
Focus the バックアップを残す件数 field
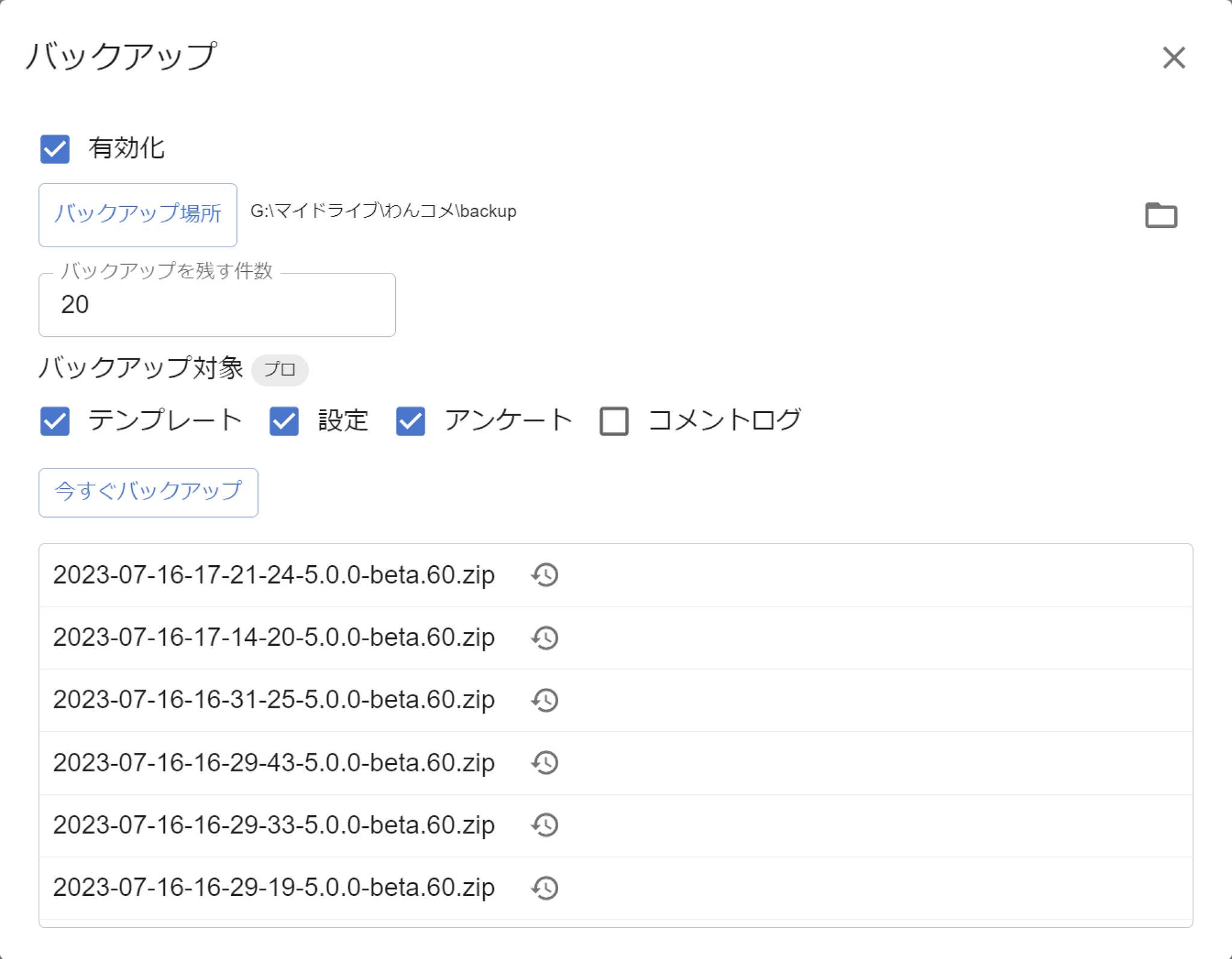coord(217,305)
